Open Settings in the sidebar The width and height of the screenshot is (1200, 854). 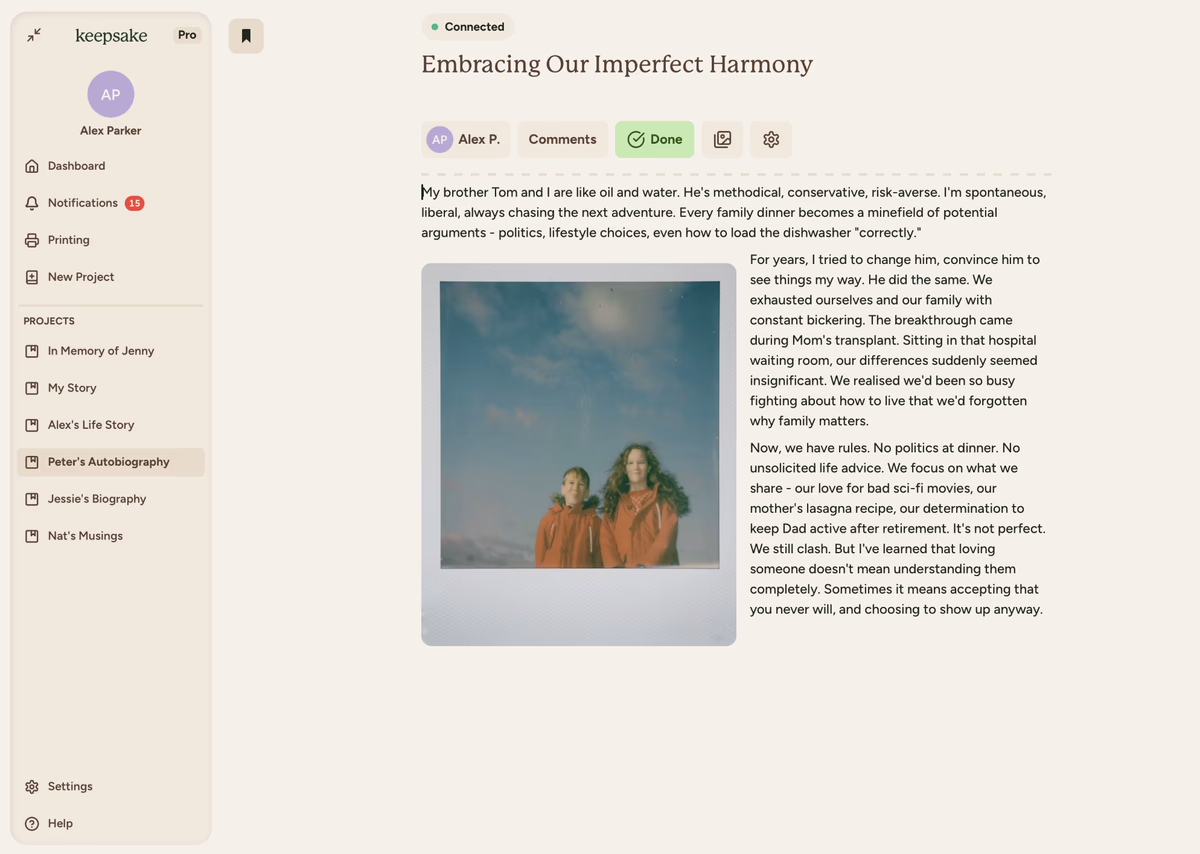(x=70, y=787)
